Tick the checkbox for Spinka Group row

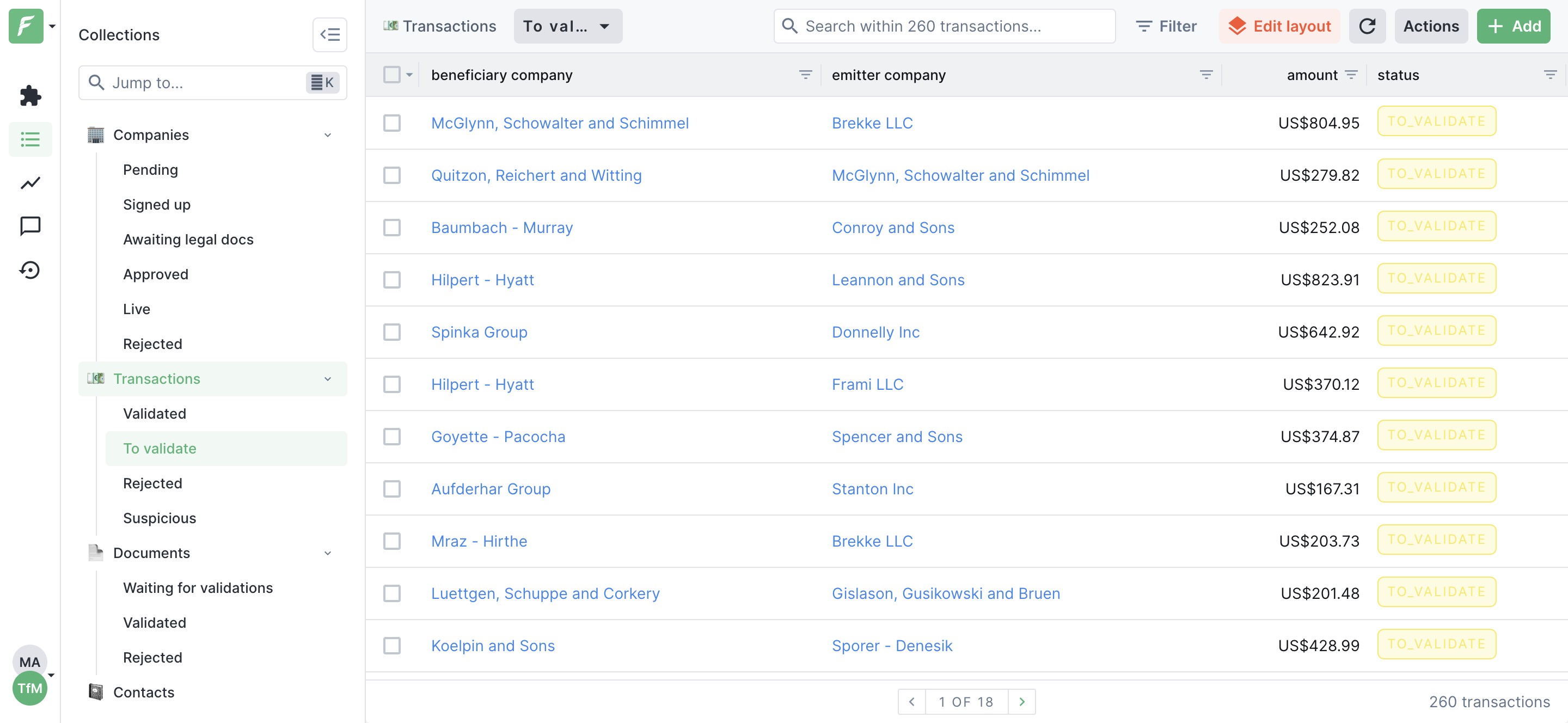click(x=392, y=332)
